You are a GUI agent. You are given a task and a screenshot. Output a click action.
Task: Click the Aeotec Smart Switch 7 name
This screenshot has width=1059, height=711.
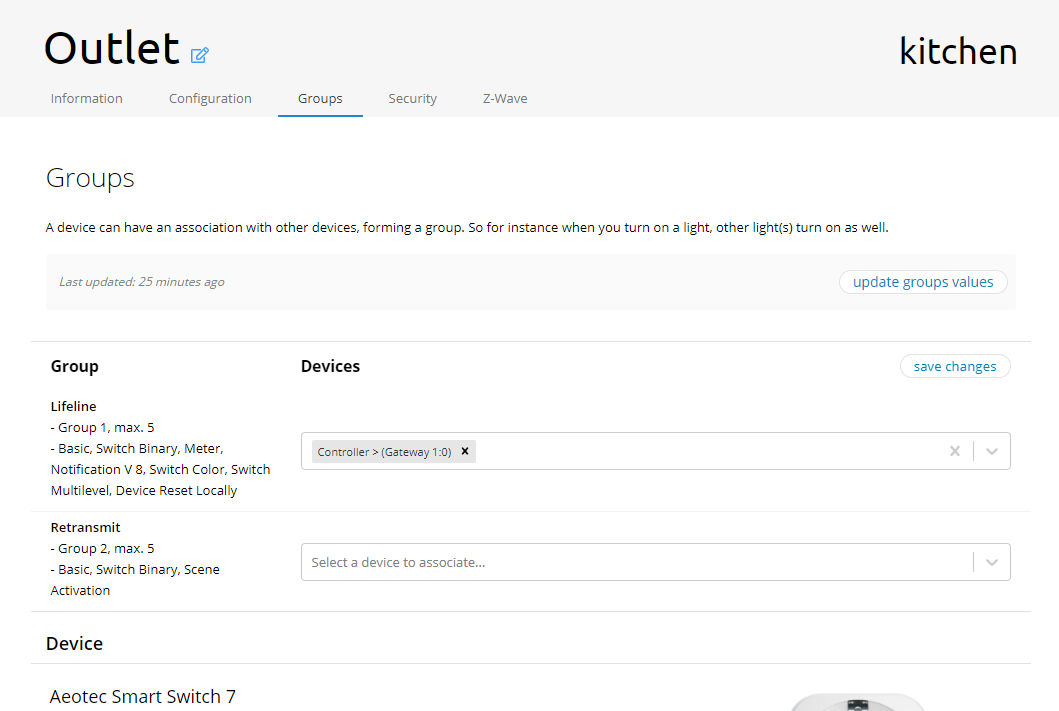click(143, 696)
